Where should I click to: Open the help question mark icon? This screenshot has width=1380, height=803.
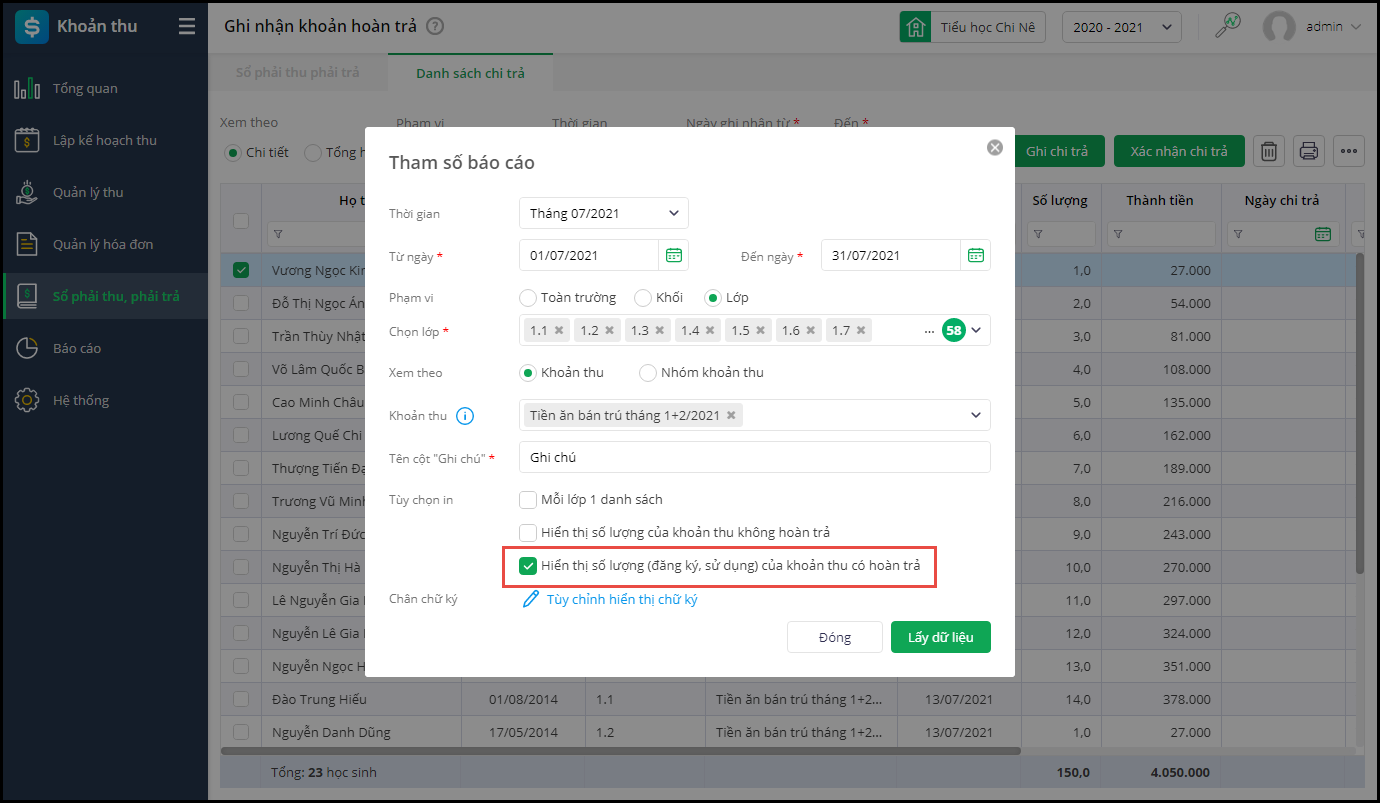[x=434, y=27]
